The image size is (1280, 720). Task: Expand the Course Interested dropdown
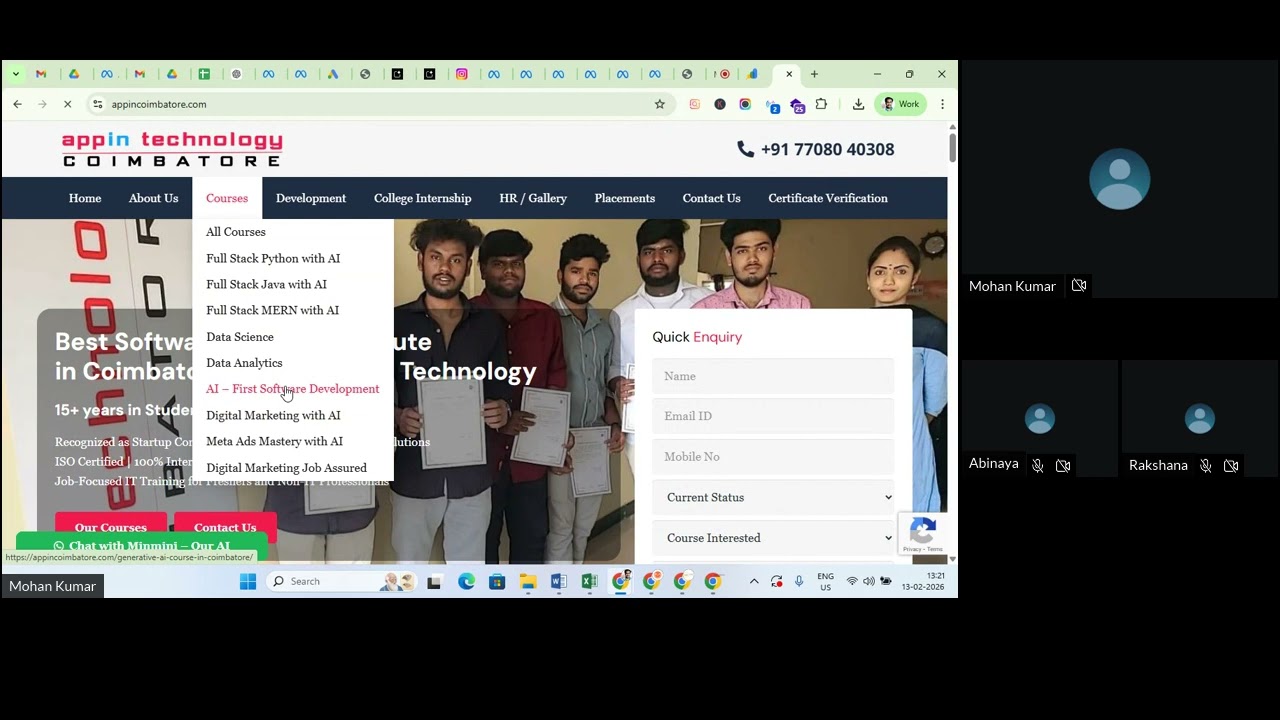point(773,538)
